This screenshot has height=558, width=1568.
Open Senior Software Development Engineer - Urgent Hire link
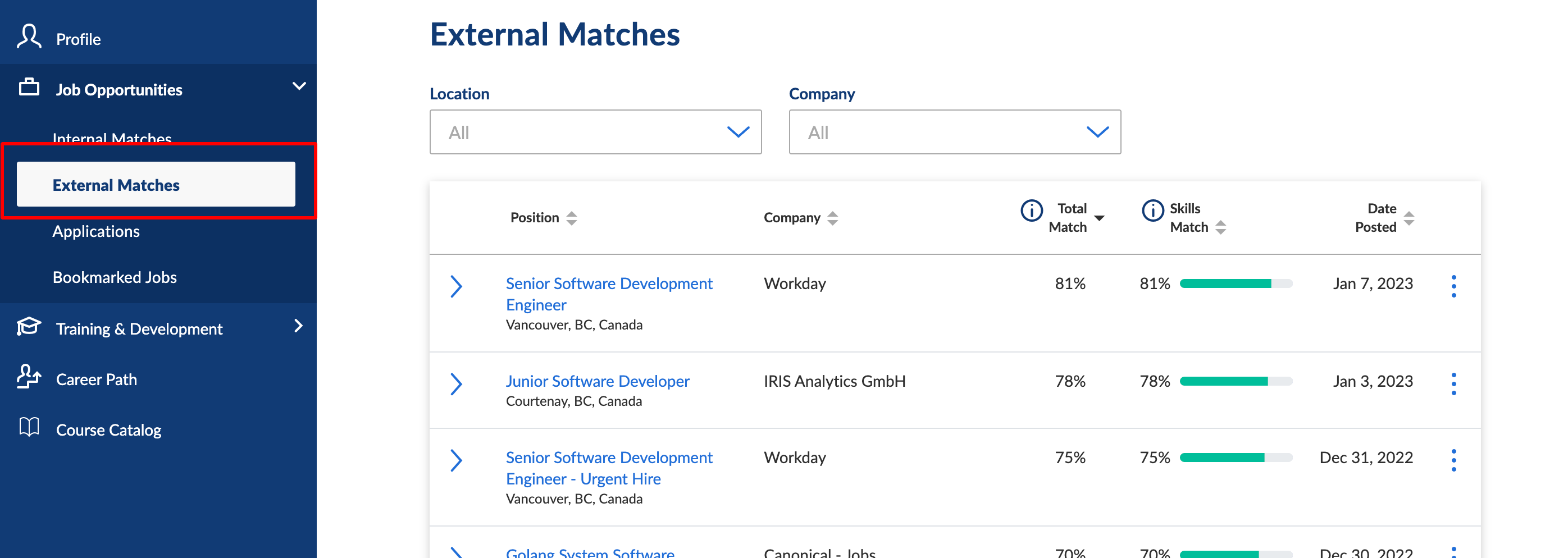609,468
